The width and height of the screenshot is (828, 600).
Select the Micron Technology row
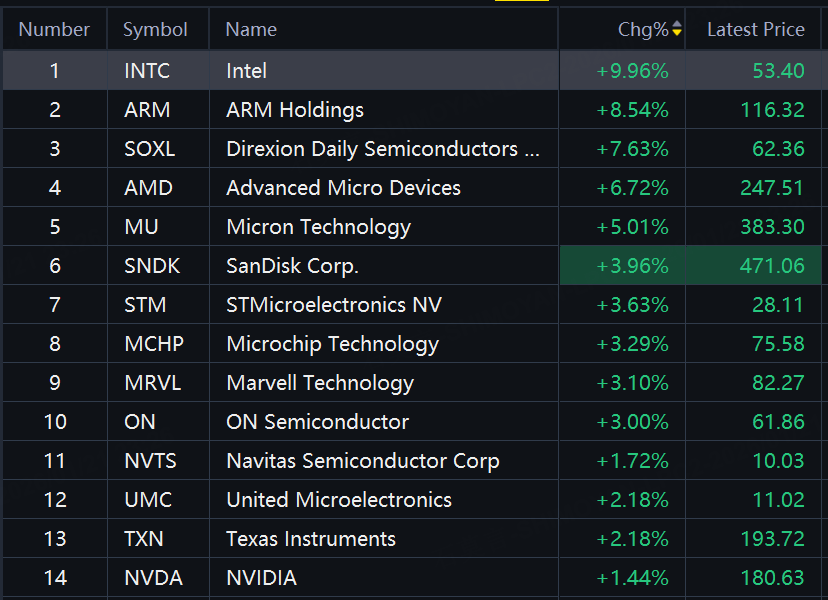point(318,227)
